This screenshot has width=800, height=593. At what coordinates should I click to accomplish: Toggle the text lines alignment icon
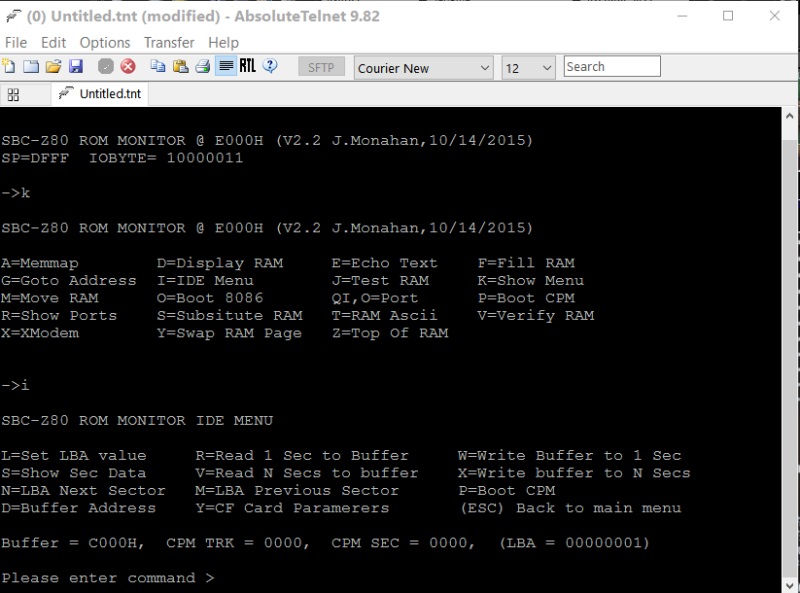tap(226, 66)
